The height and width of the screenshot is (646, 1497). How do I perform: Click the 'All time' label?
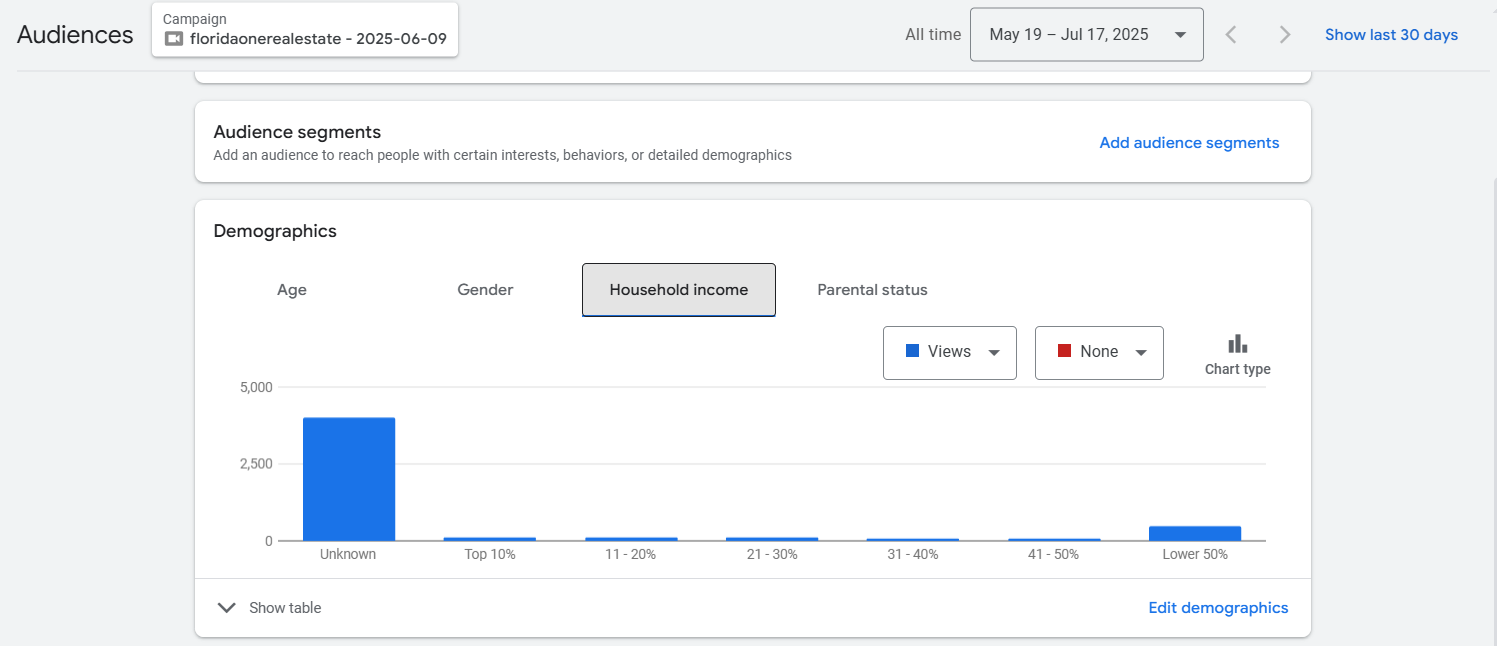(x=933, y=35)
